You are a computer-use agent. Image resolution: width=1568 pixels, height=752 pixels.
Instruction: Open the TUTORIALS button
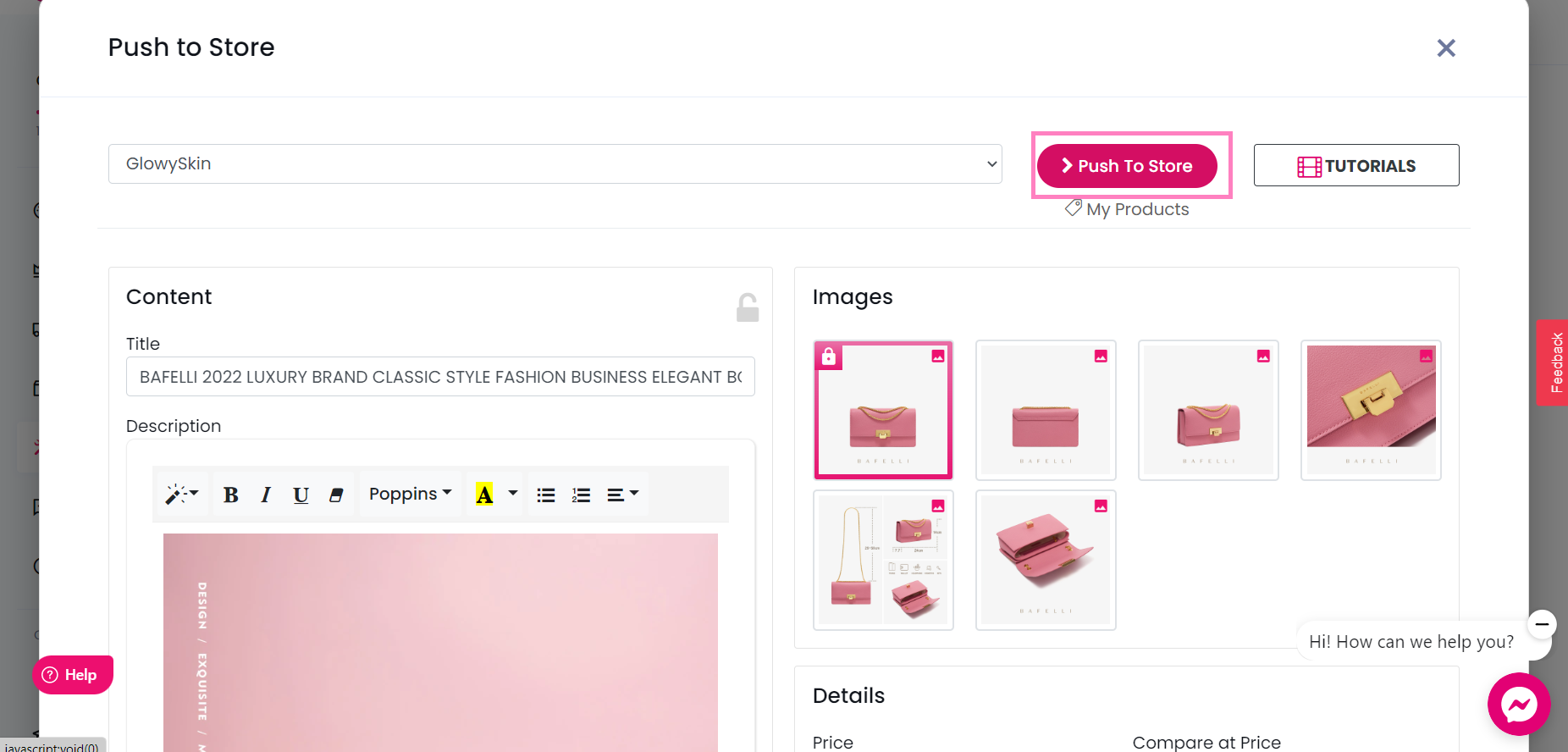tap(1356, 165)
